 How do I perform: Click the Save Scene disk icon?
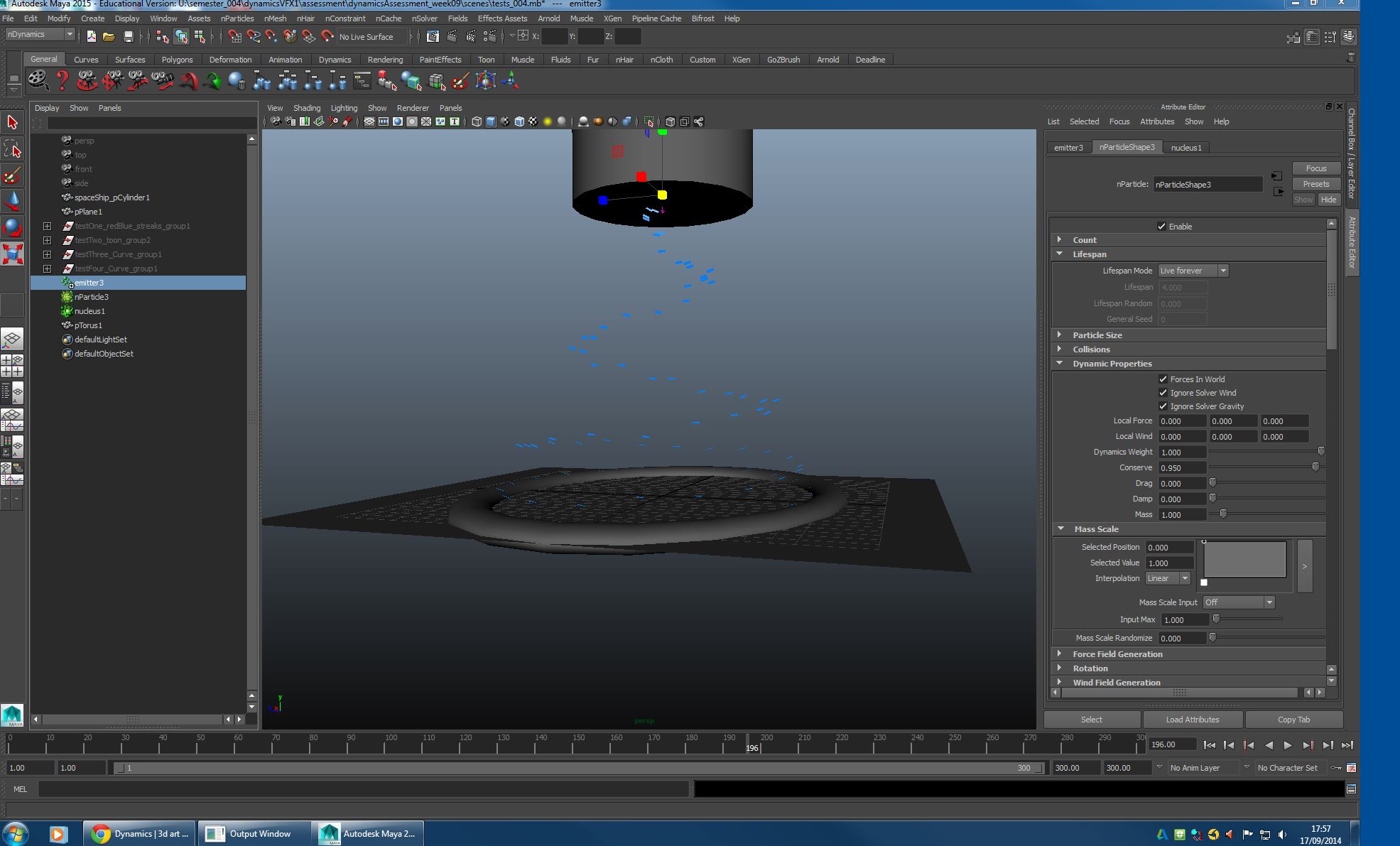pyautogui.click(x=128, y=36)
